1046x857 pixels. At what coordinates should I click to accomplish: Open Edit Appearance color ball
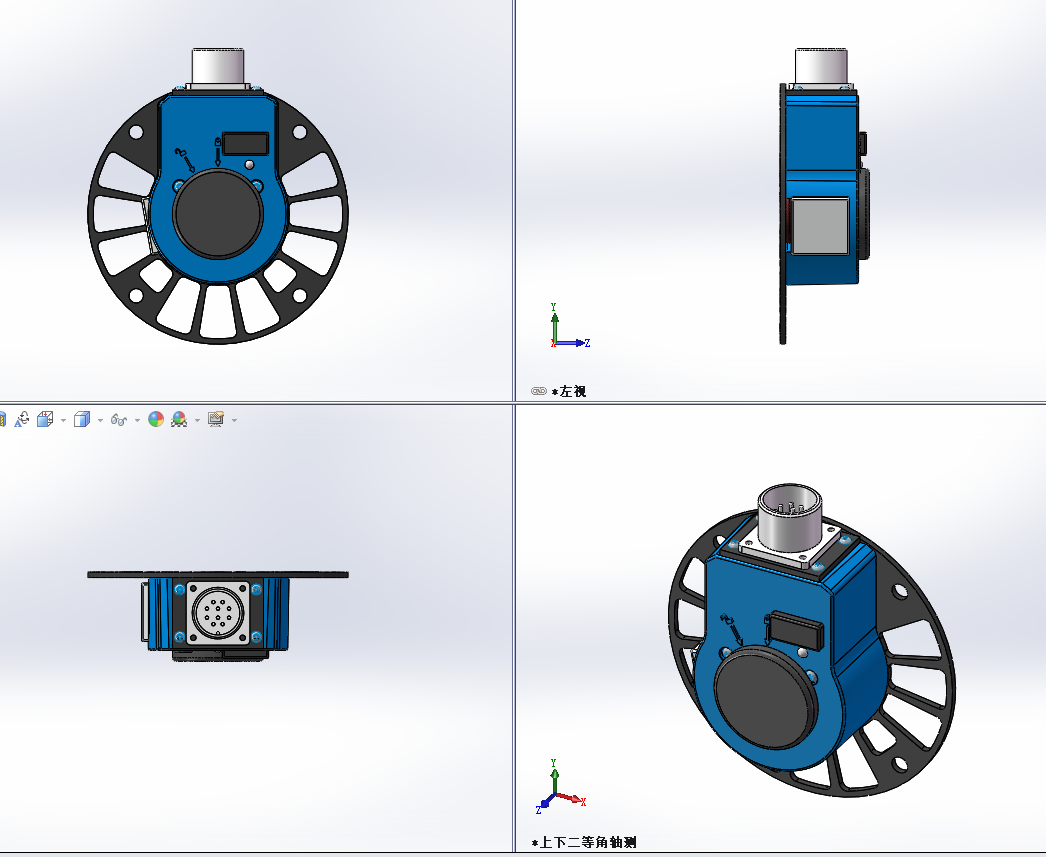(x=156, y=419)
